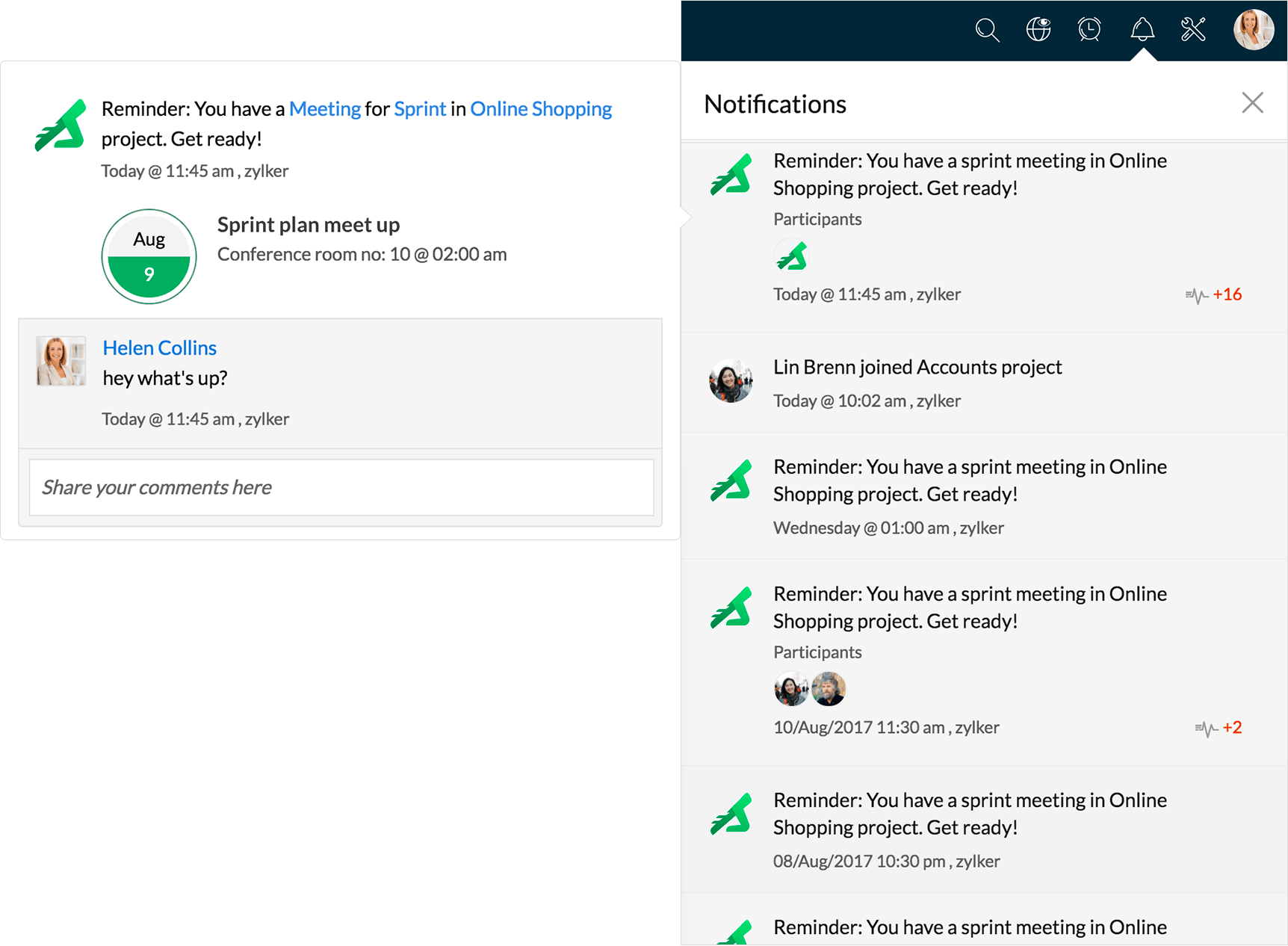Click the Meeting link in reminder
The width and height of the screenshot is (1288, 946).
click(325, 109)
